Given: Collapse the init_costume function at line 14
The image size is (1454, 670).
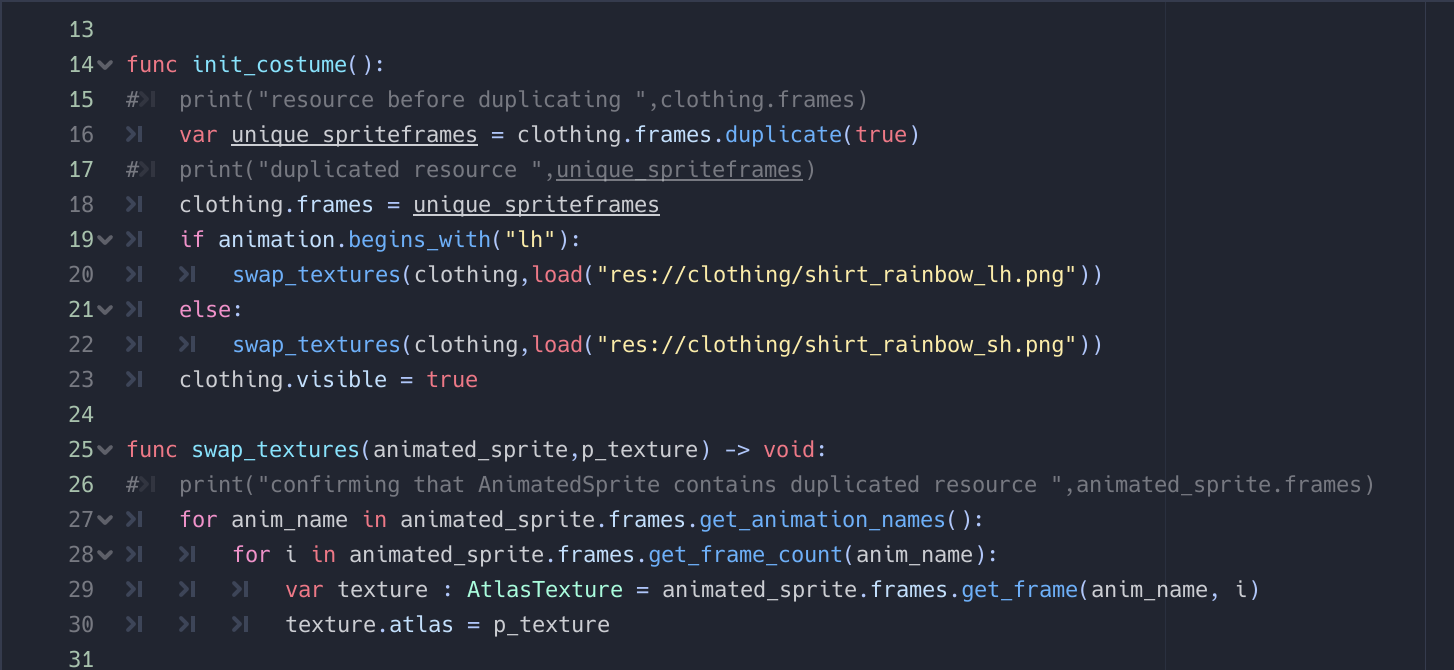Looking at the screenshot, I should point(106,65).
